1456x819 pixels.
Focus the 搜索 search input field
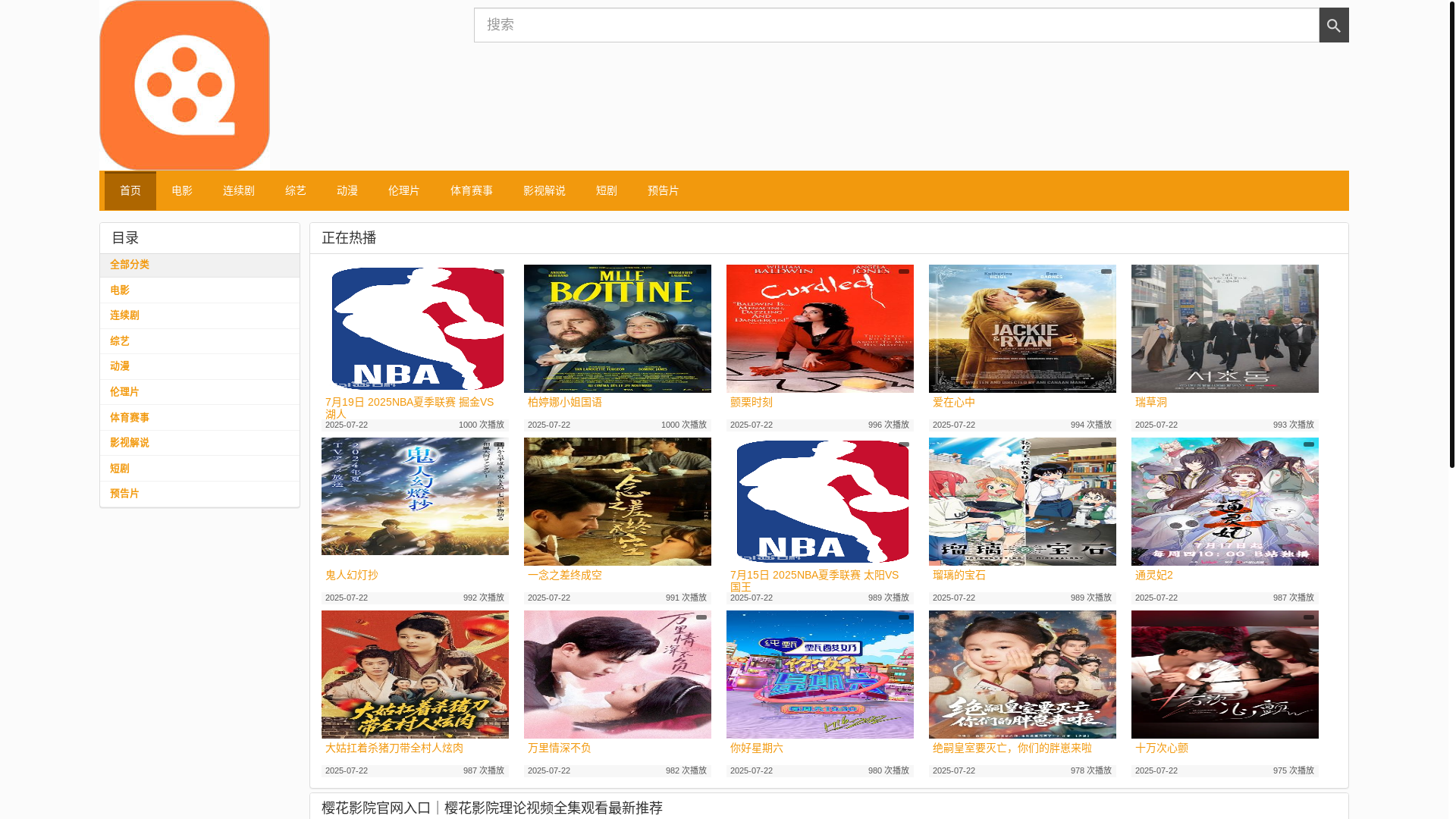coord(896,25)
